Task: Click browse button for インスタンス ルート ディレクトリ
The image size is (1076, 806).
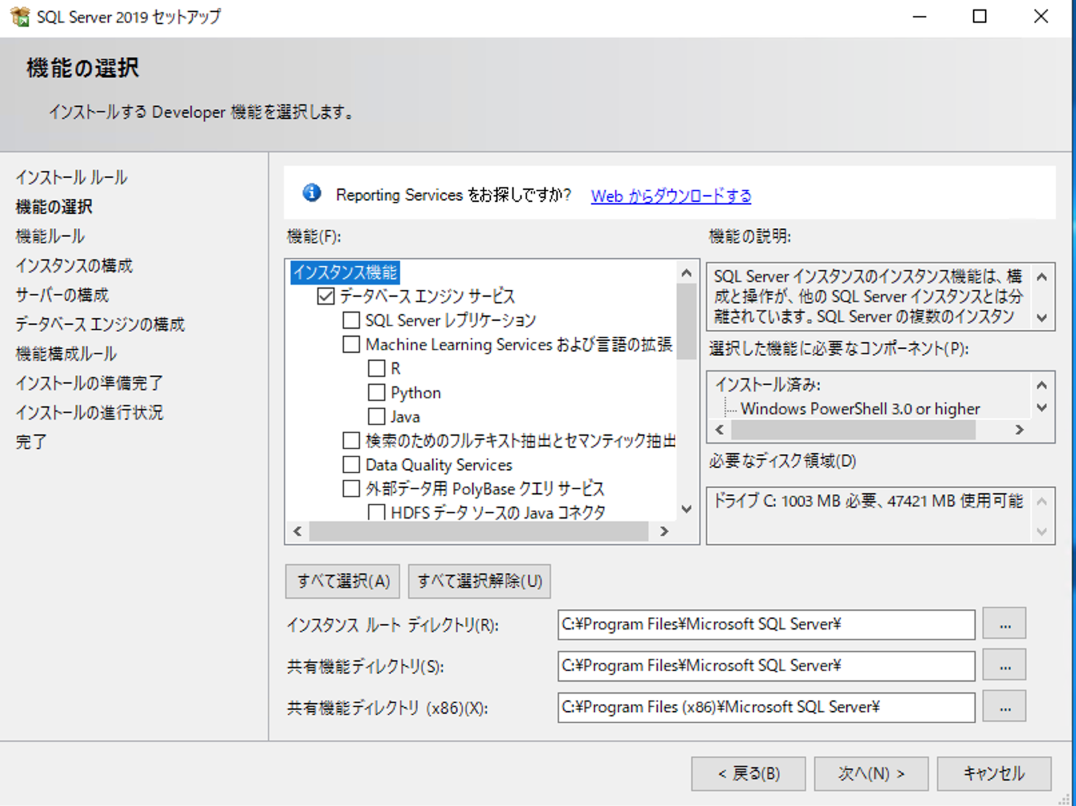Action: click(1003, 624)
